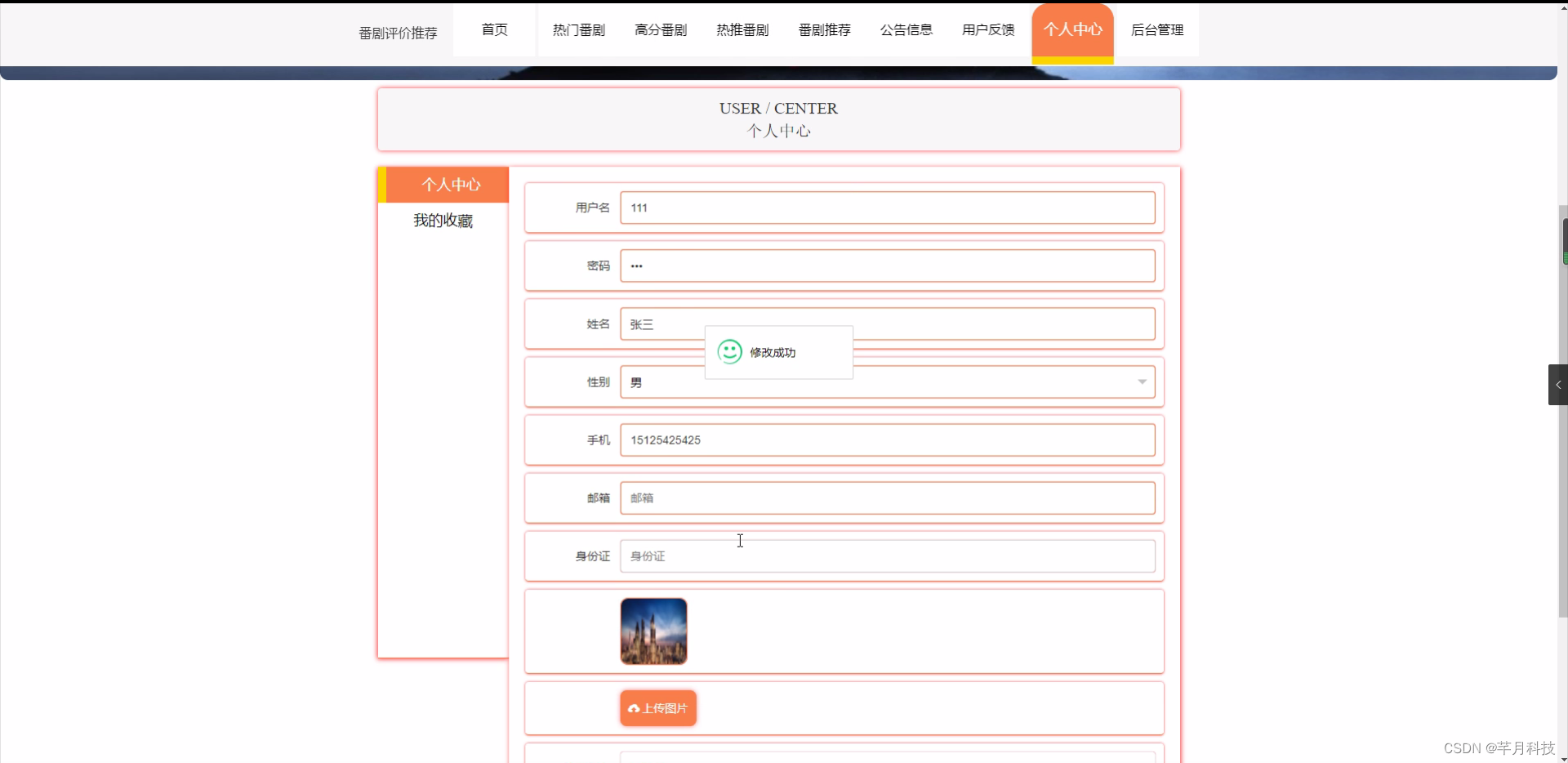Click the smiley icon in the 修改成功 toast
1568x763 pixels.
729,352
